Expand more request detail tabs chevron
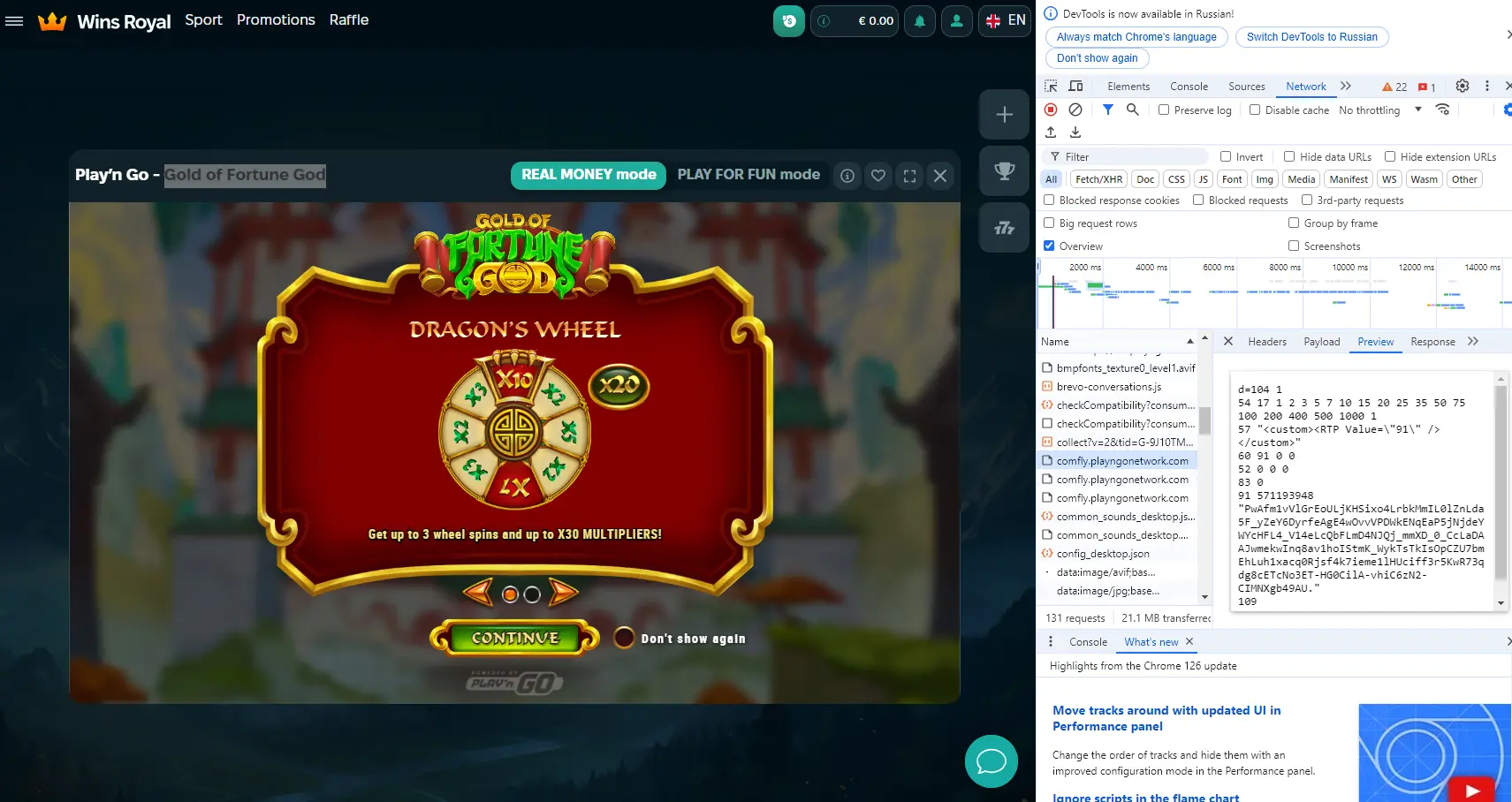The width and height of the screenshot is (1512, 802). pos(1473,341)
